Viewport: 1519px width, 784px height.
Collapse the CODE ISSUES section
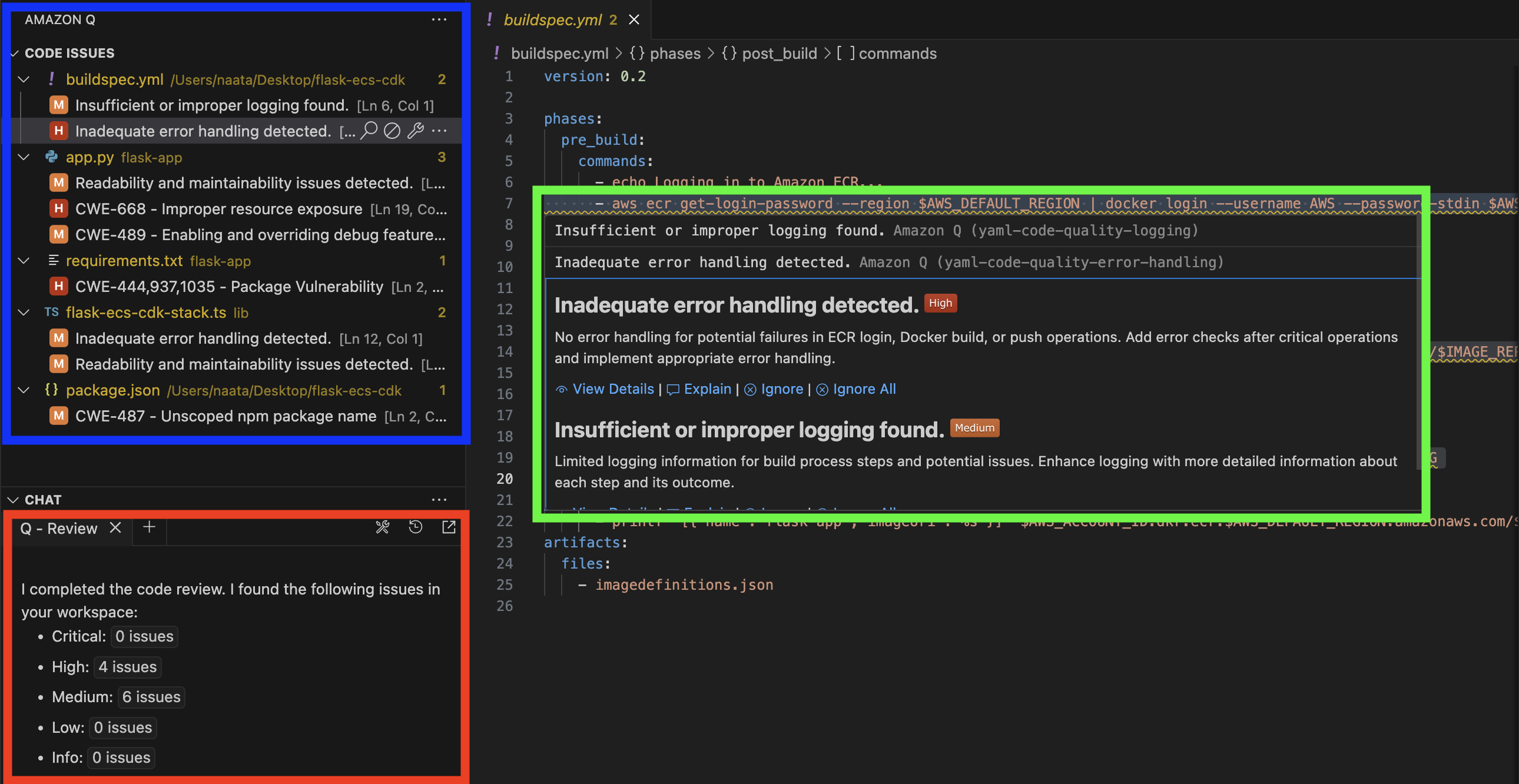click(x=14, y=53)
